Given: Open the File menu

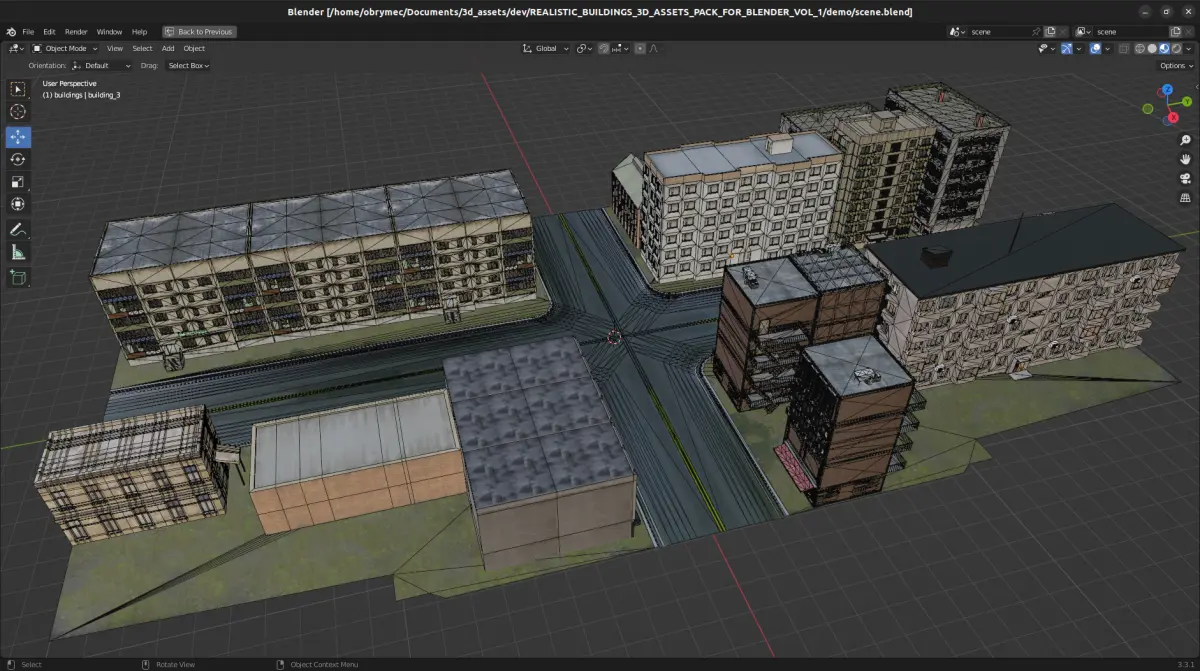Looking at the screenshot, I should coord(28,32).
